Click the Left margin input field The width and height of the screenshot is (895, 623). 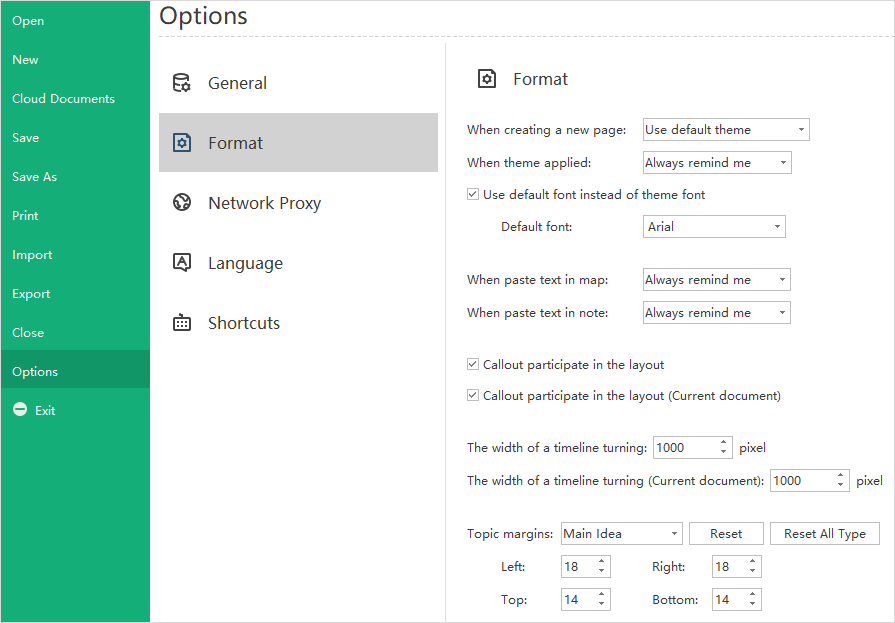point(578,567)
